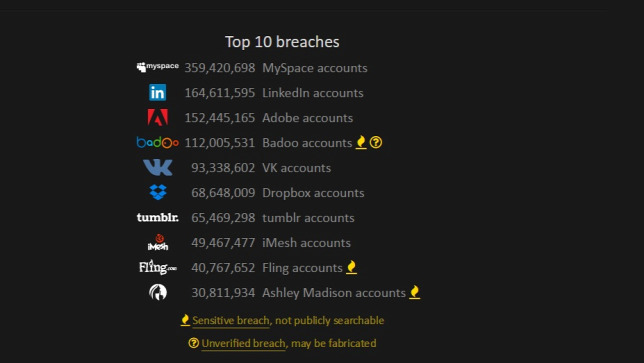Open the Sensitive breach link
Screen dimensions: 644x363
[231, 320]
